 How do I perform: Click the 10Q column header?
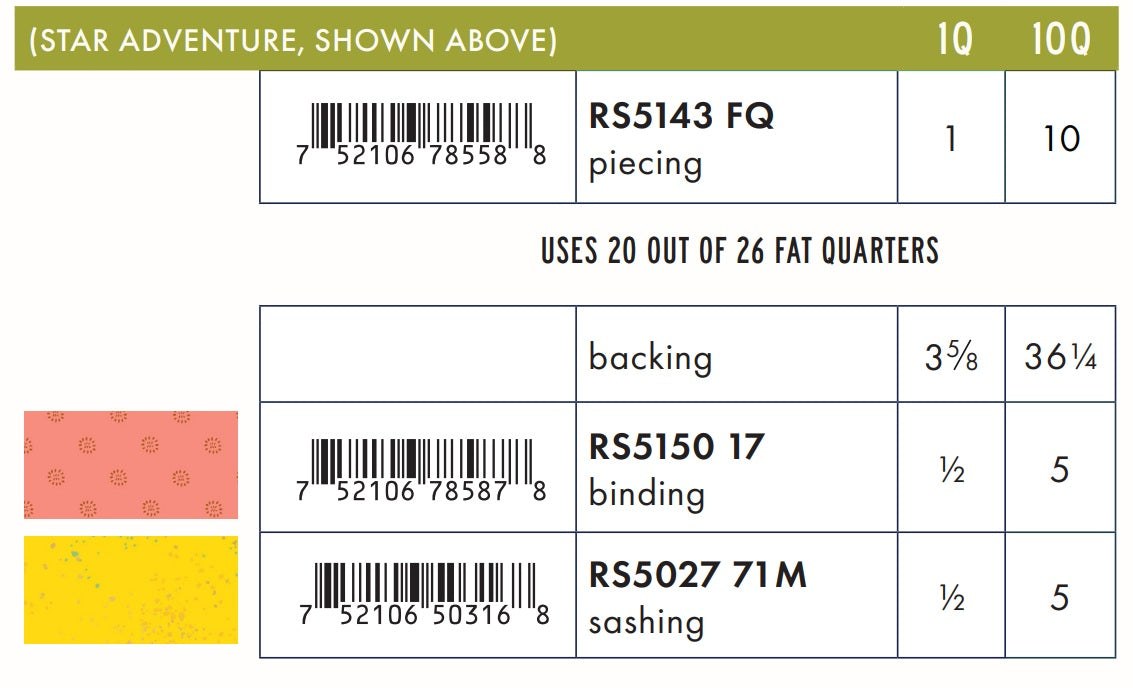tap(1060, 40)
